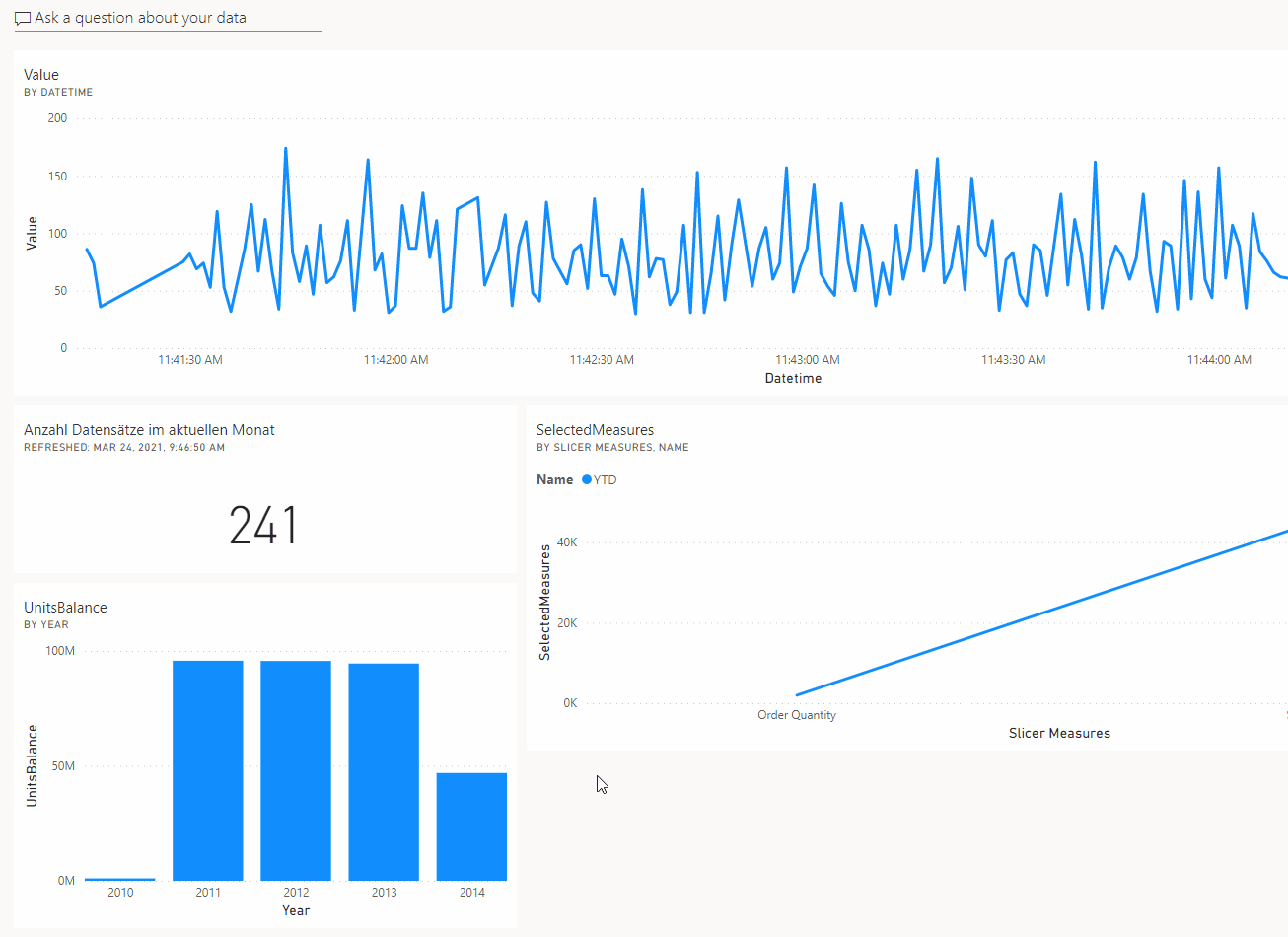
Task: Click the 'Year' x-axis title
Action: 296,910
